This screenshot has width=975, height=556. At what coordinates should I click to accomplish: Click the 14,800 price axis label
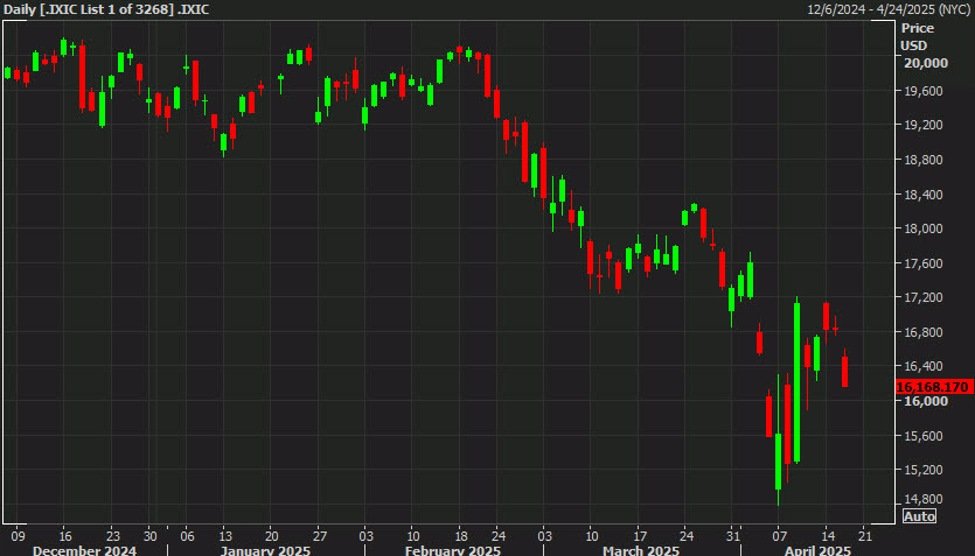924,499
